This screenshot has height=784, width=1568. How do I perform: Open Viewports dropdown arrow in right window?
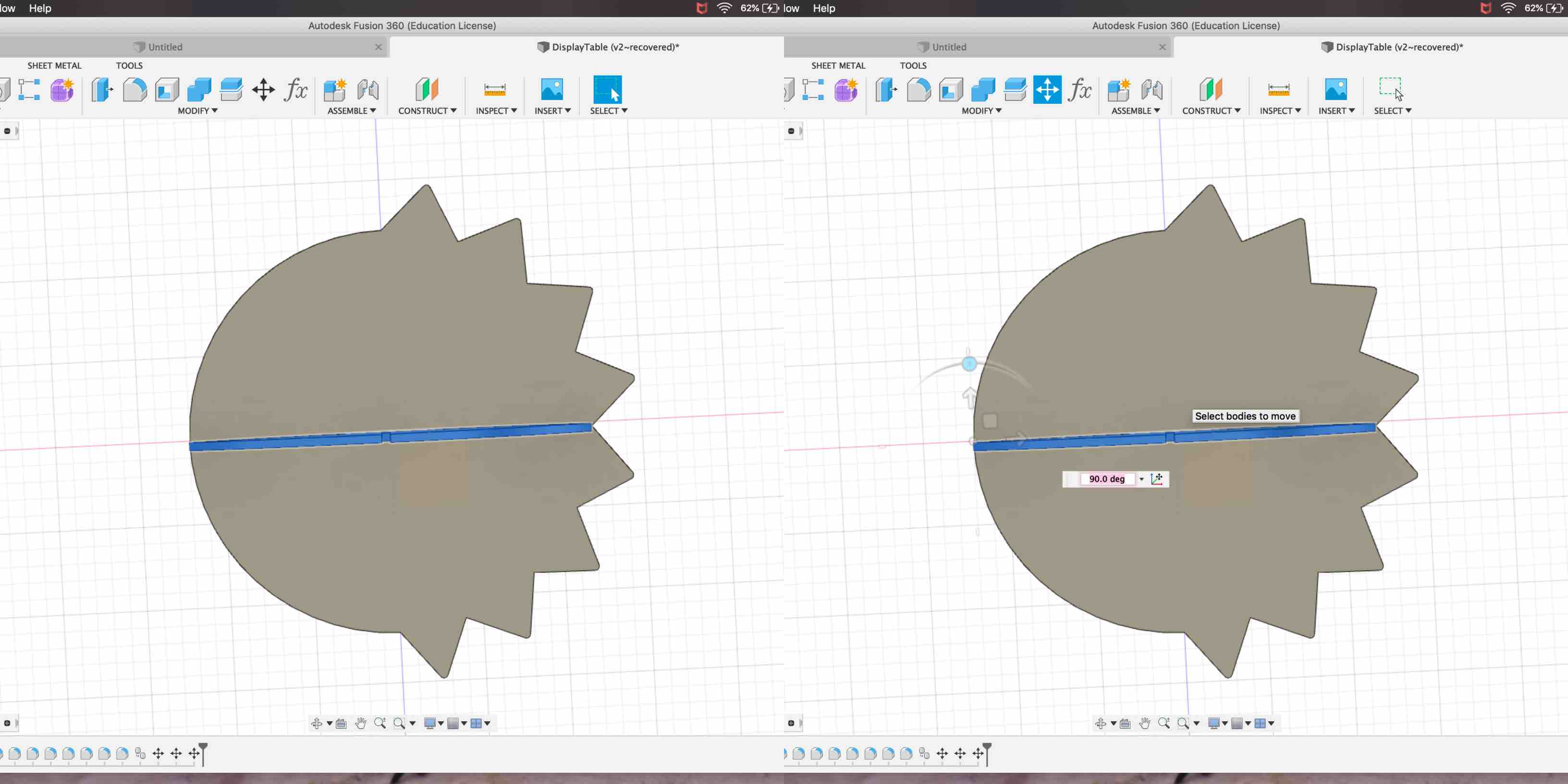pyautogui.click(x=1271, y=723)
